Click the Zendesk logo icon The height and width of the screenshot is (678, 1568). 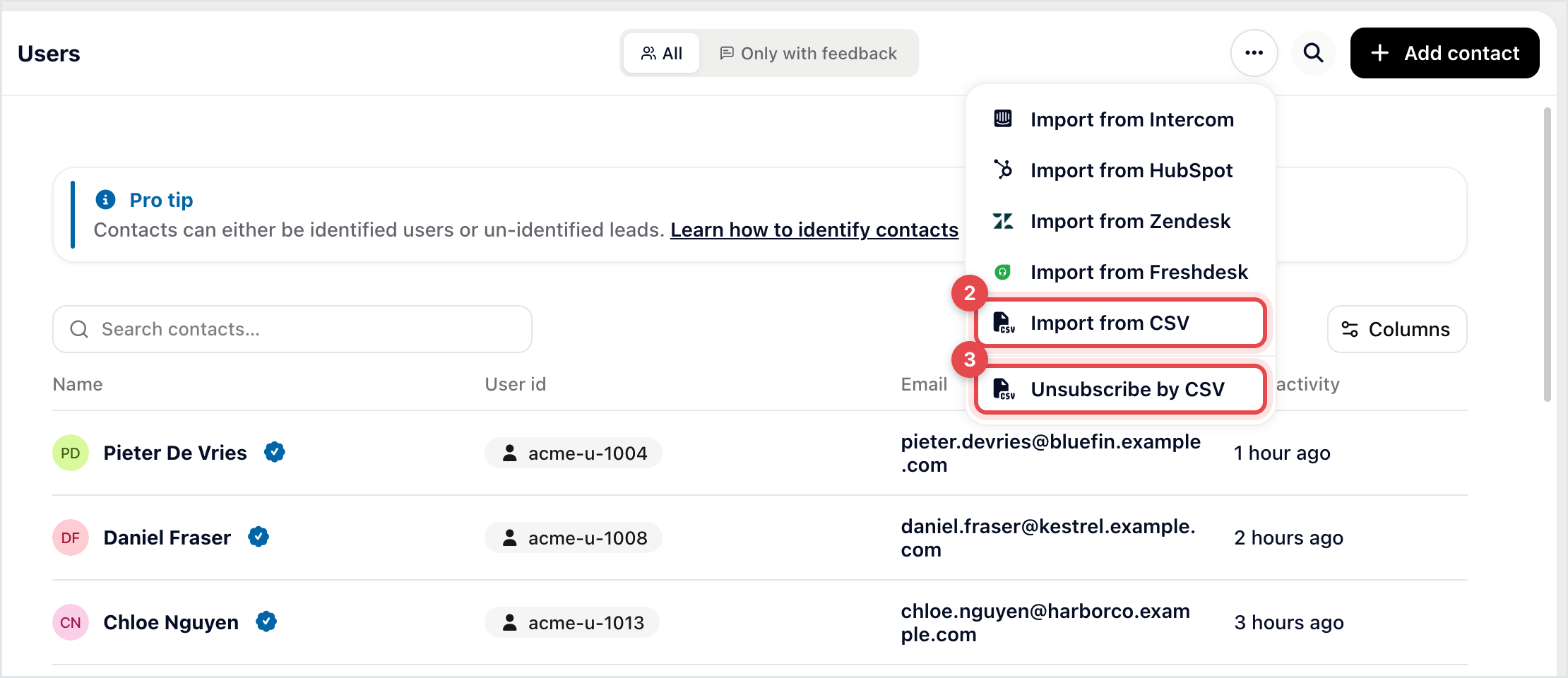[x=1003, y=221]
